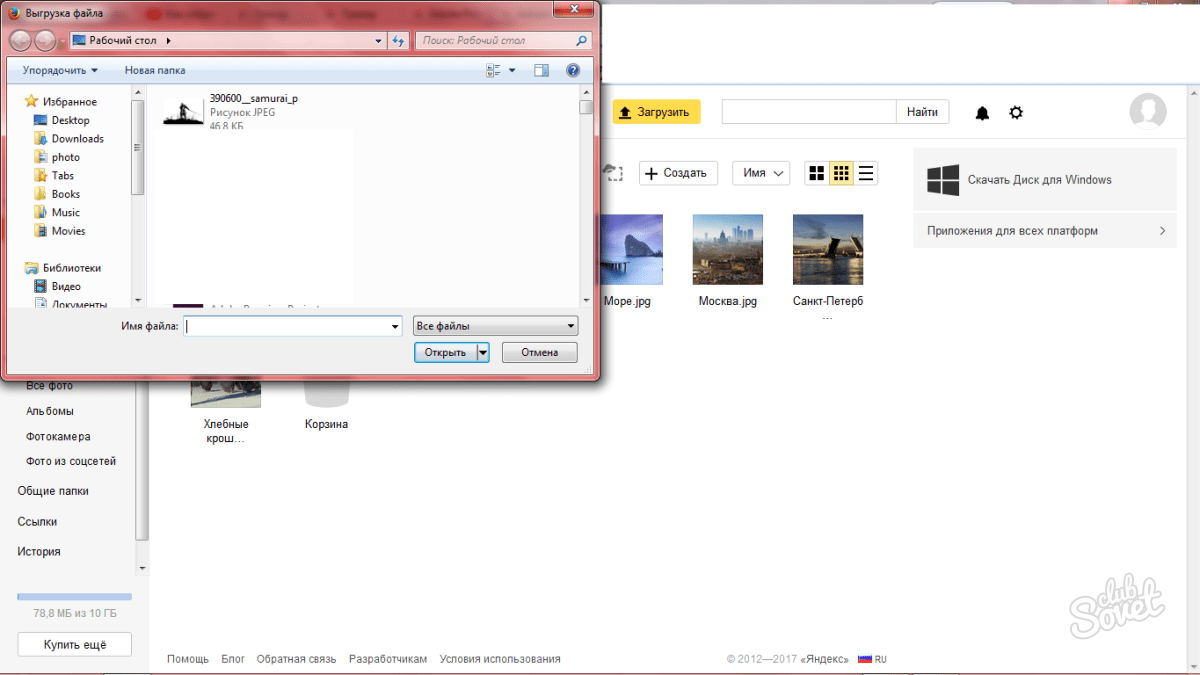
Task: Switch to small grid view
Action: point(842,173)
